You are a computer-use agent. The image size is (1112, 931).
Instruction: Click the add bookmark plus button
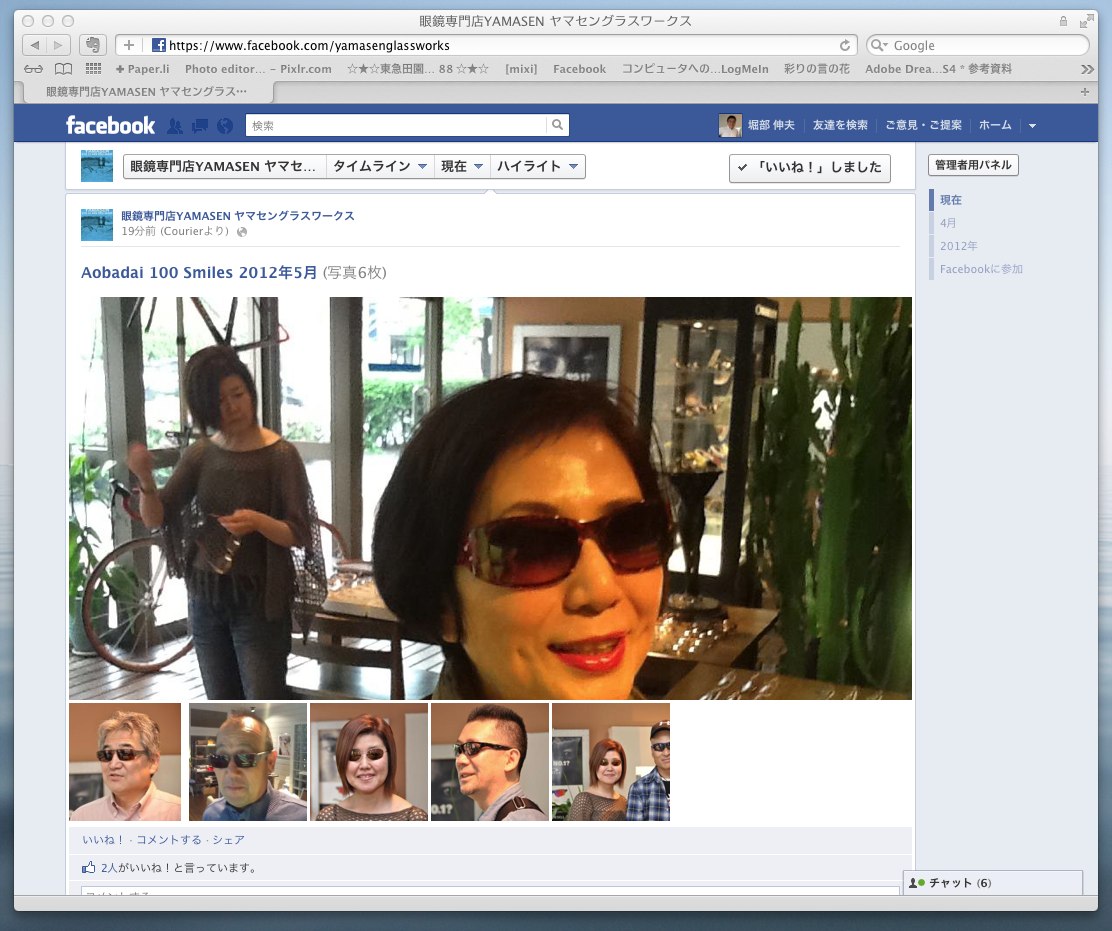click(x=128, y=45)
